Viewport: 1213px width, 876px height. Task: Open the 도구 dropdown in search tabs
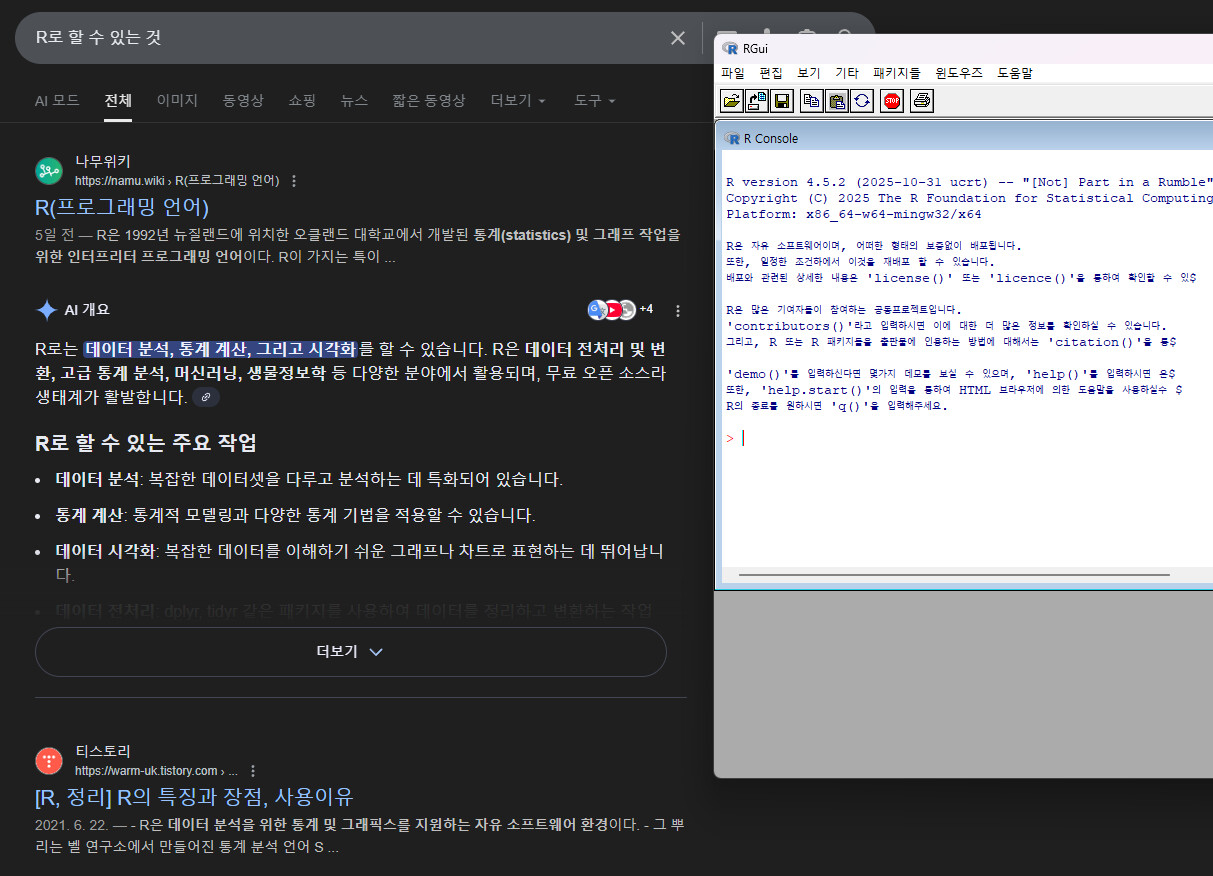[594, 101]
